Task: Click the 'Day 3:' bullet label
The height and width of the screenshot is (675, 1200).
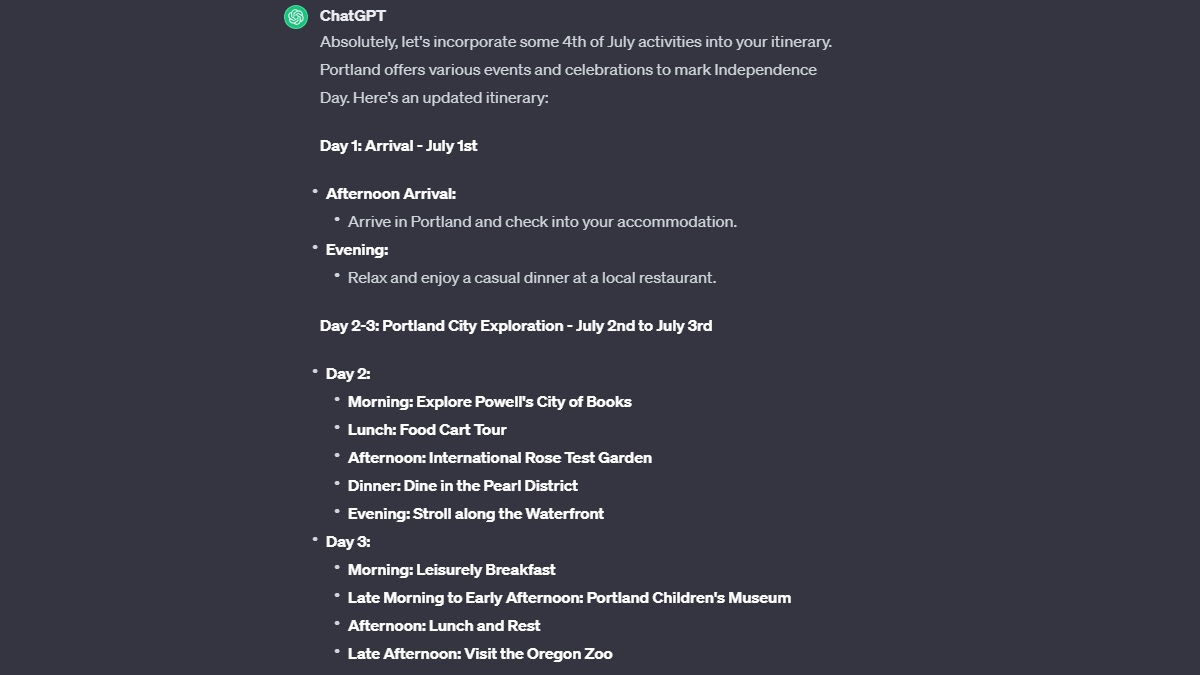Action: click(x=348, y=542)
